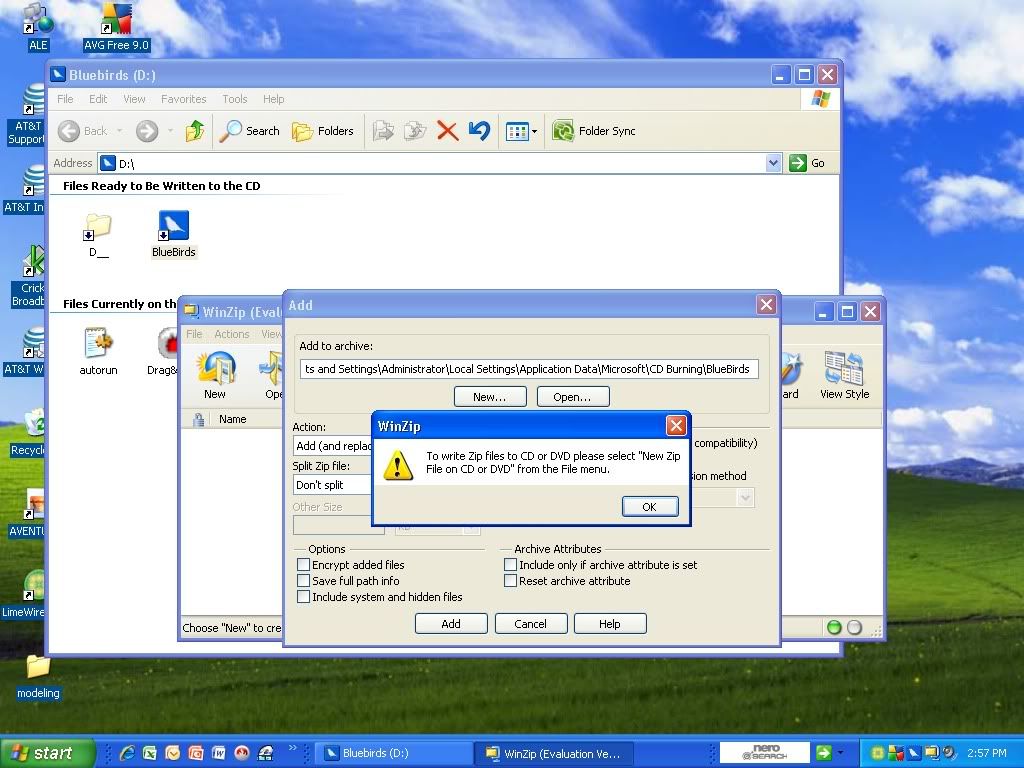Screen dimensions: 1024x768
Task: Go Up one folder level
Action: 195,131
